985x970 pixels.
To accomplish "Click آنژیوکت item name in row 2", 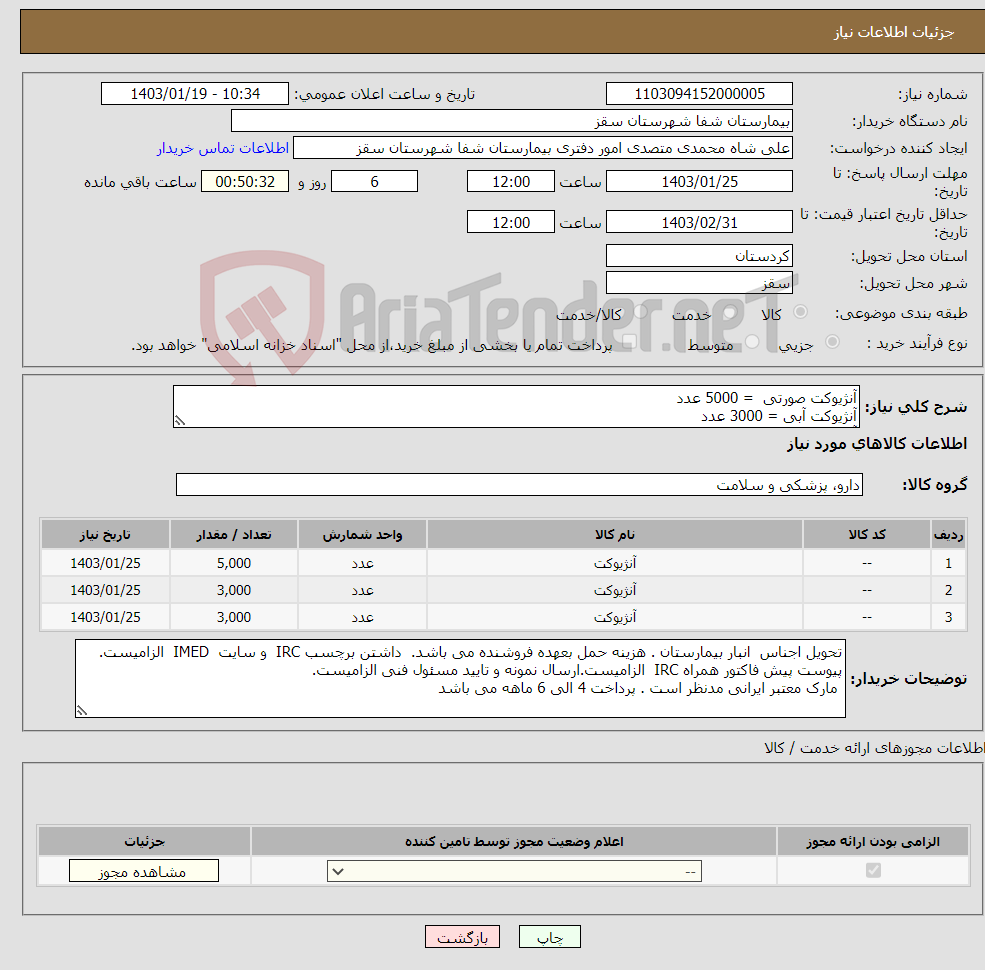I will tap(614, 591).
